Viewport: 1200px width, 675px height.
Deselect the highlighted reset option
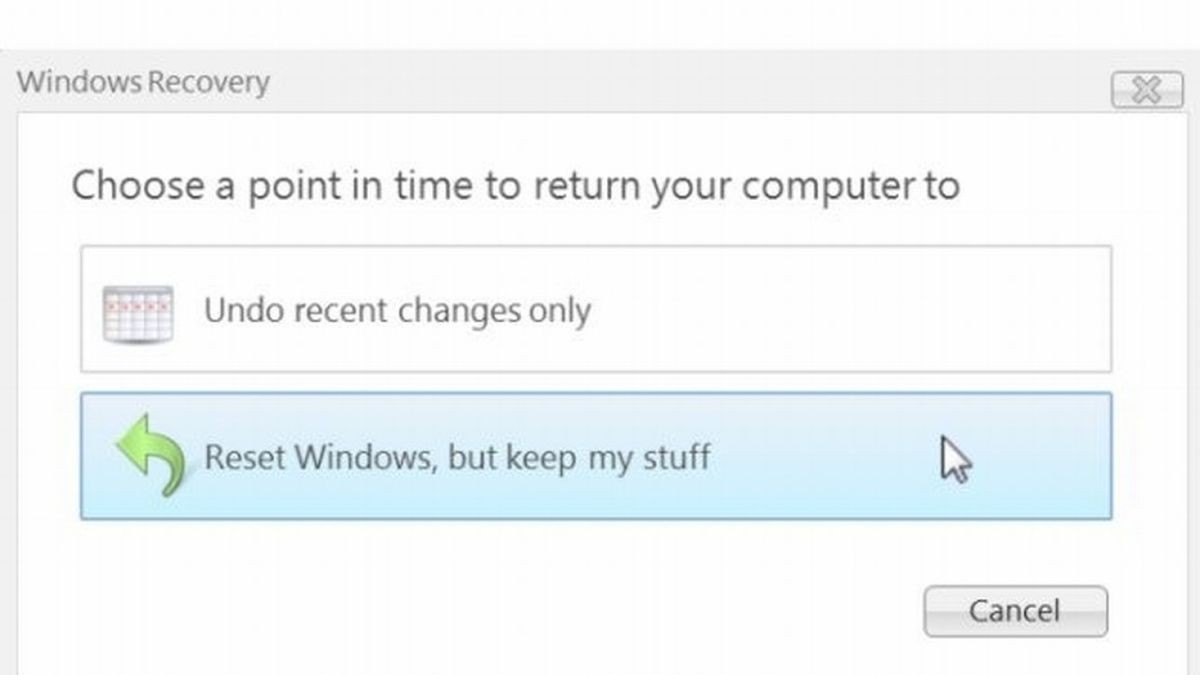(x=595, y=455)
